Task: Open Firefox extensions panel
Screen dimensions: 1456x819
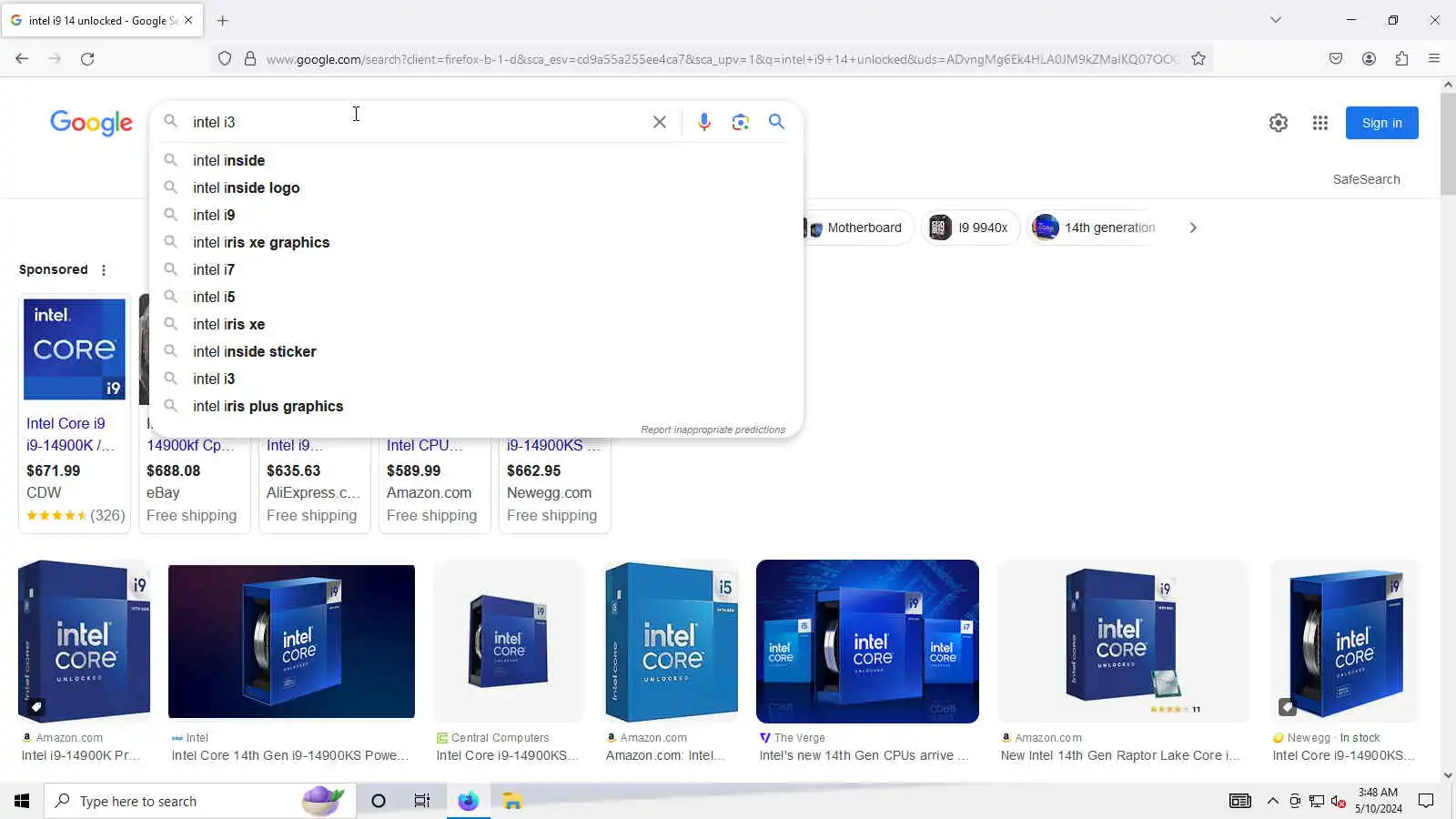Action: click(1401, 58)
